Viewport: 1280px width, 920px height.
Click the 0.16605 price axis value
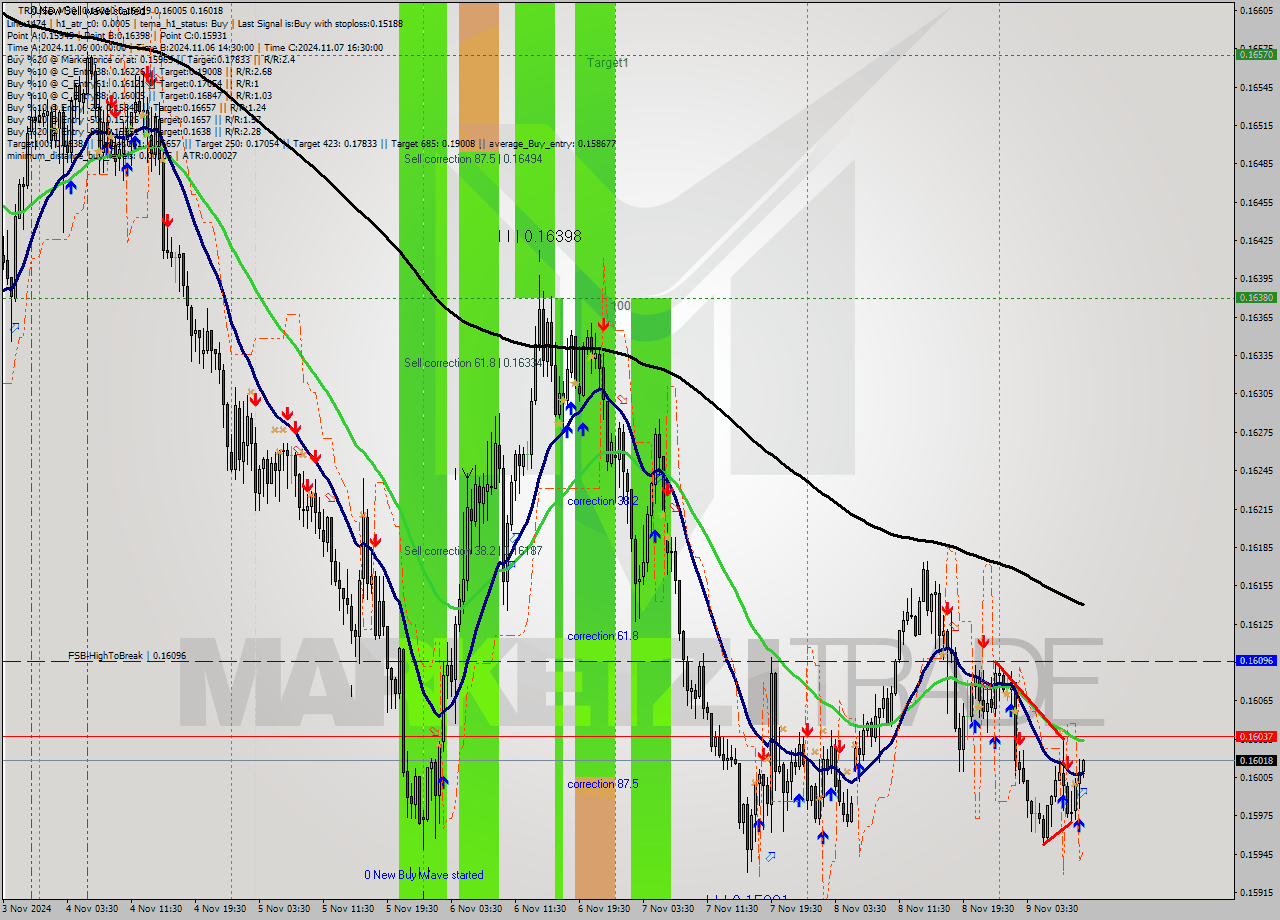[1257, 10]
